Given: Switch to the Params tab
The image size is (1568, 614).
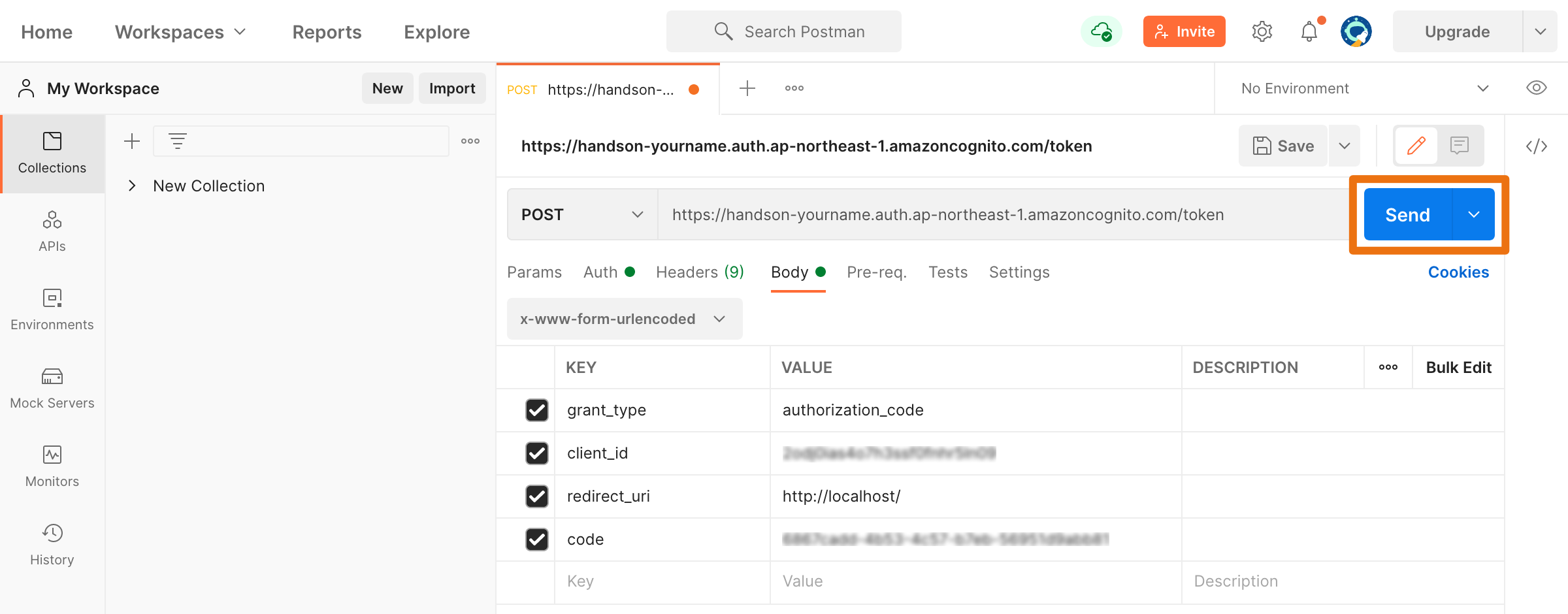Looking at the screenshot, I should 534,272.
